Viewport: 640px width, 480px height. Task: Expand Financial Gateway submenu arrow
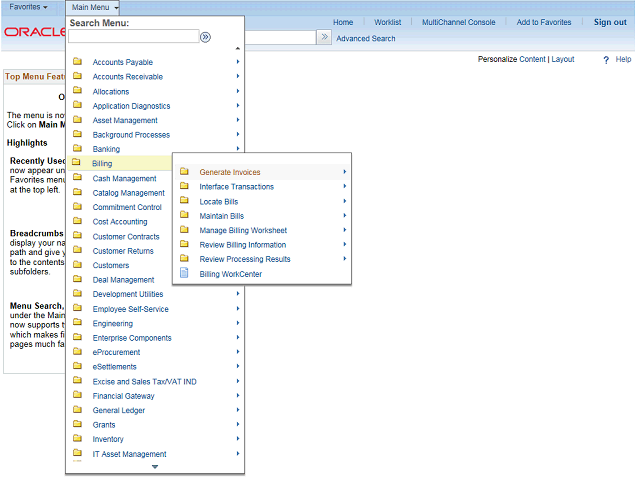tap(238, 396)
